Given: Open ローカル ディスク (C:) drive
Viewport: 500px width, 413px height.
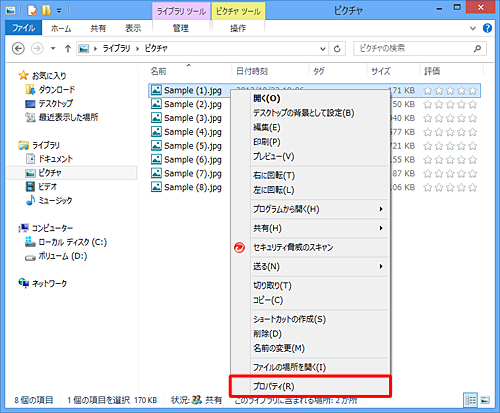Looking at the screenshot, I should pyautogui.click(x=66, y=242).
